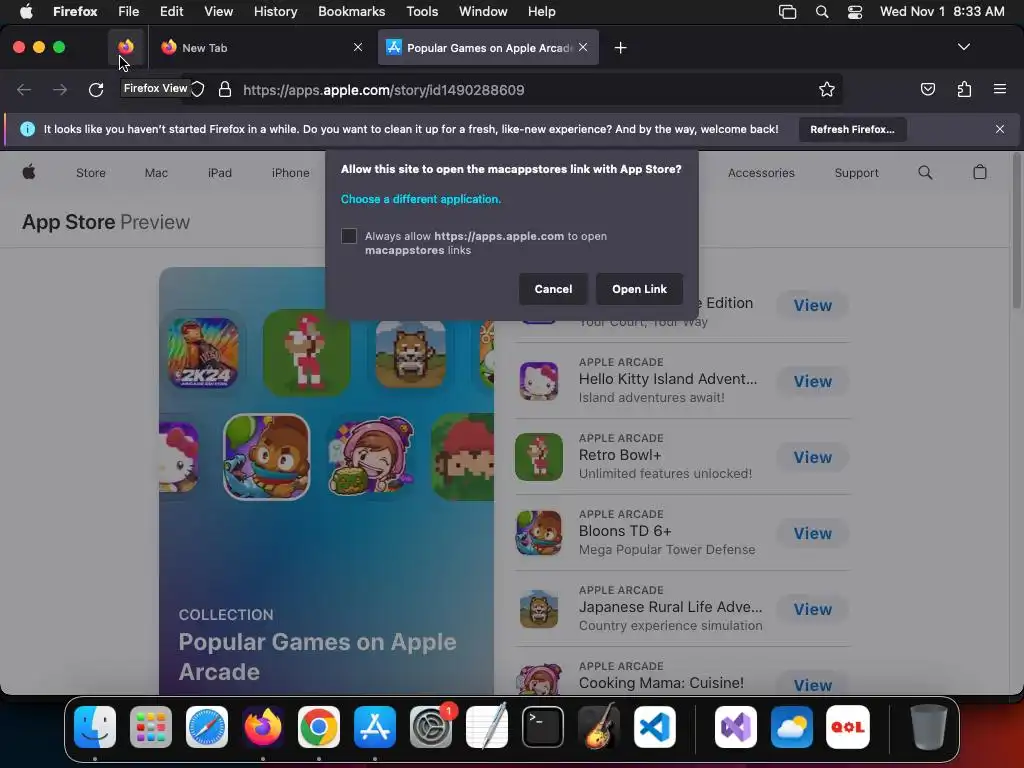Open Firefox application hamburger menu
The image size is (1024, 768).
click(999, 89)
